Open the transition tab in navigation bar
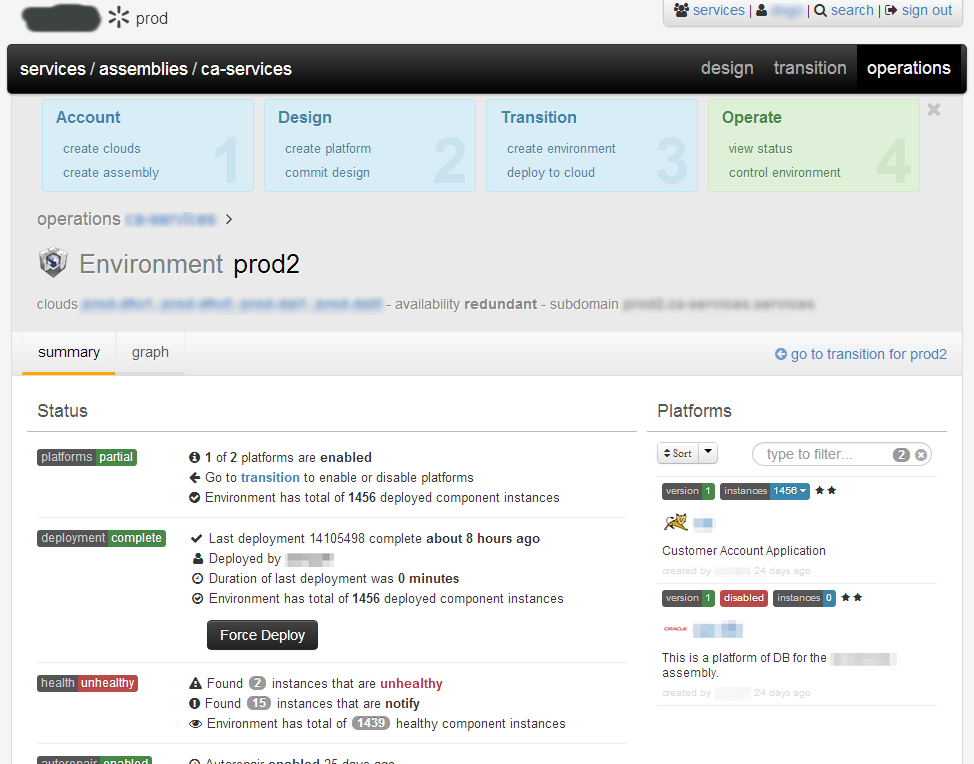The image size is (974, 764). (x=809, y=68)
